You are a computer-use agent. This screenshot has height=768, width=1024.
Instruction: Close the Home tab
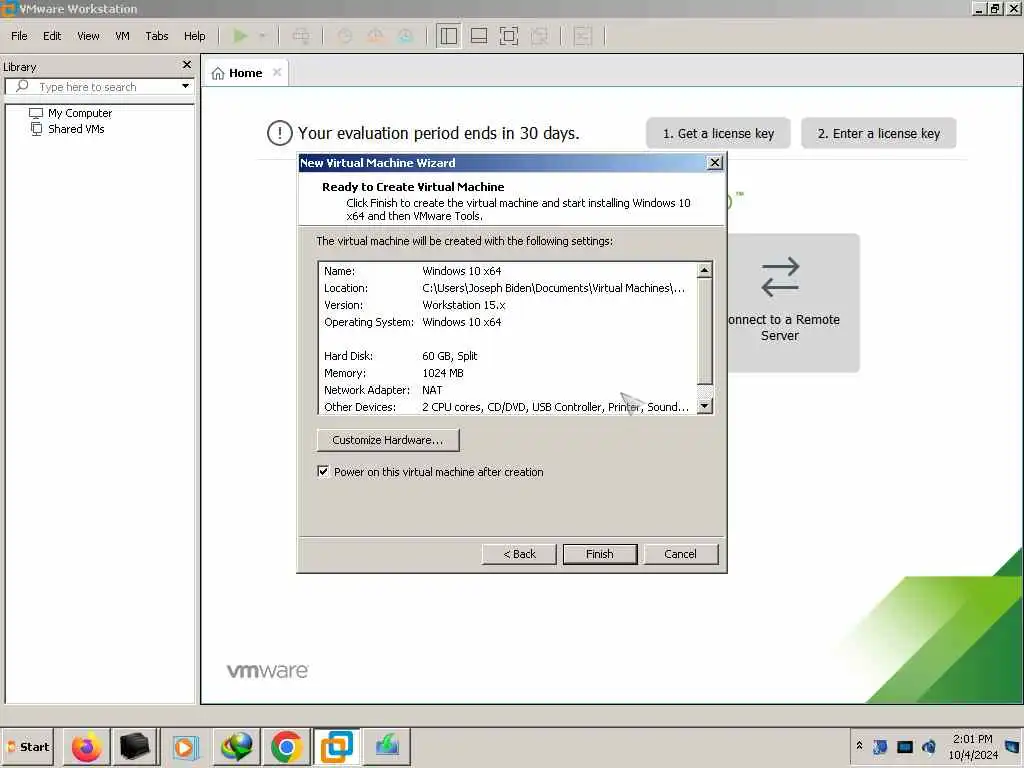[x=277, y=72]
